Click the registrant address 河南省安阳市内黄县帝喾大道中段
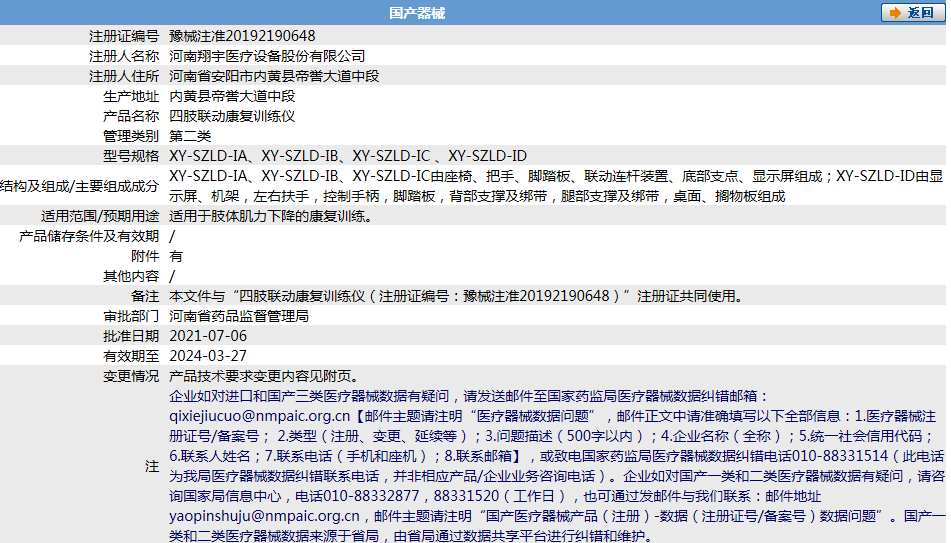 274,76
